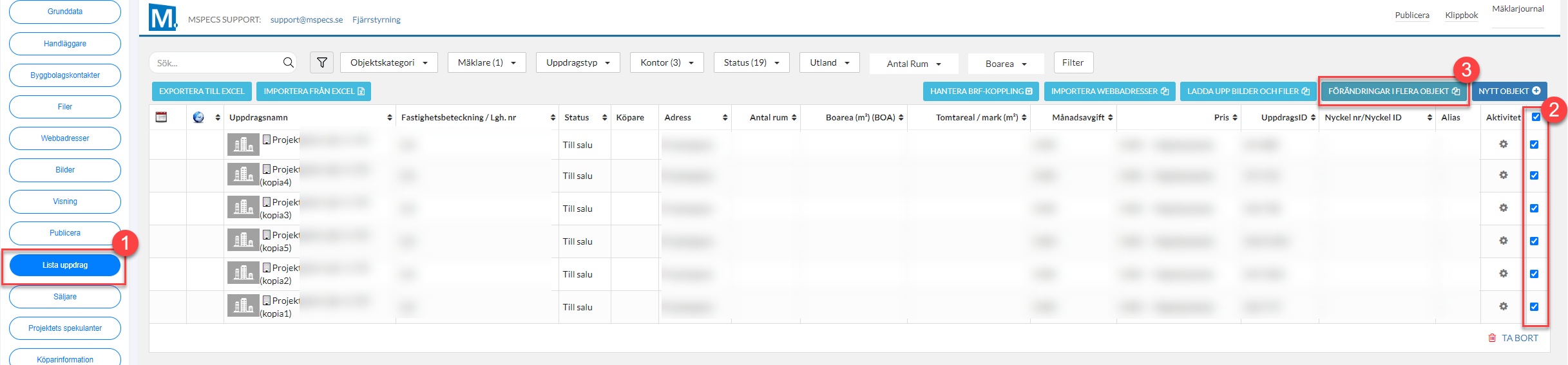
Task: Uncheck the Projekt (kopia4) row checkbox
Action: tap(1534, 175)
